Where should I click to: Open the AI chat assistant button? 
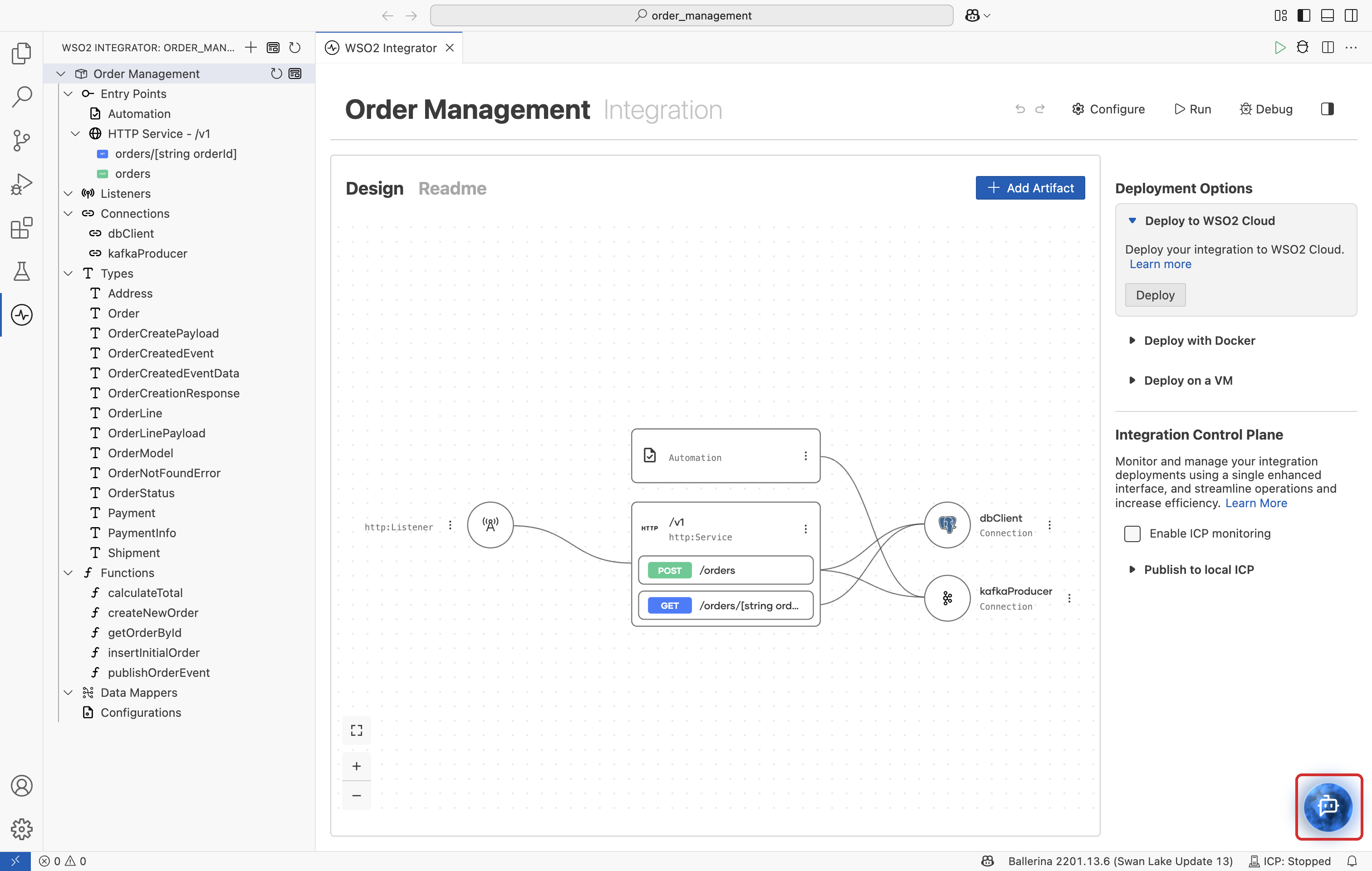[x=1328, y=807]
